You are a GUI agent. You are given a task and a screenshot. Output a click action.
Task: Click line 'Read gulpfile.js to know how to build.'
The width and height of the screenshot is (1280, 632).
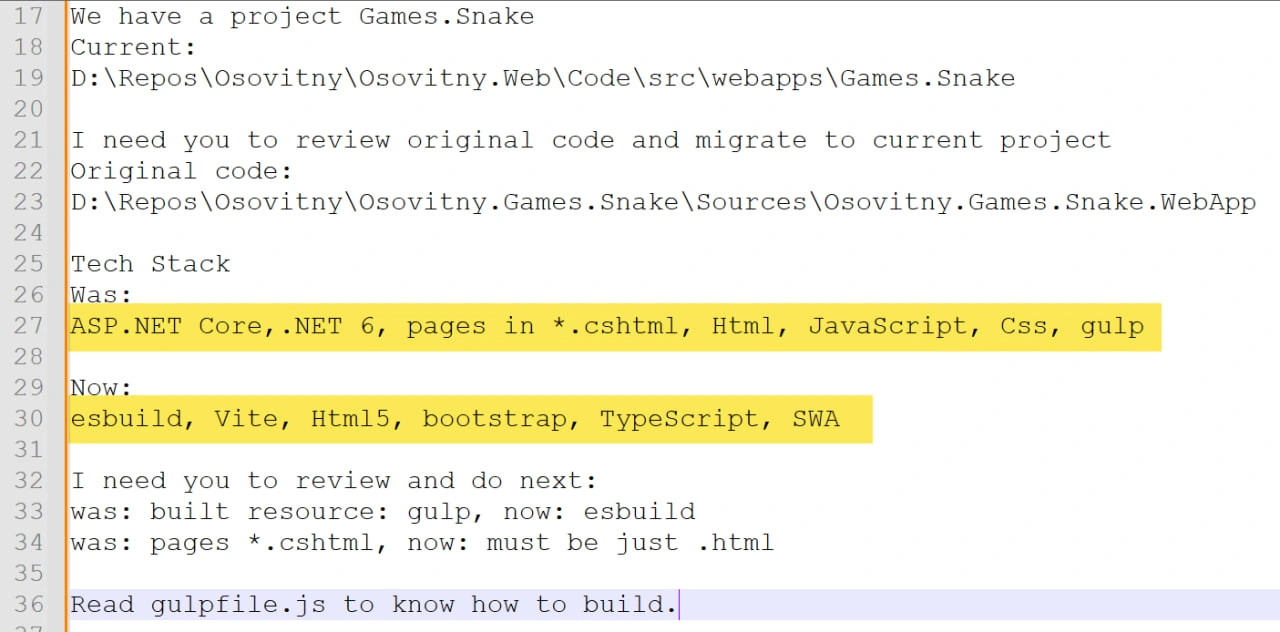[374, 605]
